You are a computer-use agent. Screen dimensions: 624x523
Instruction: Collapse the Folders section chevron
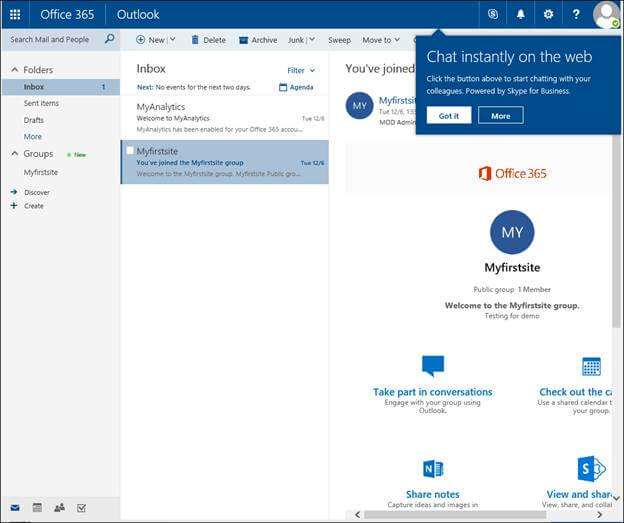(15, 70)
